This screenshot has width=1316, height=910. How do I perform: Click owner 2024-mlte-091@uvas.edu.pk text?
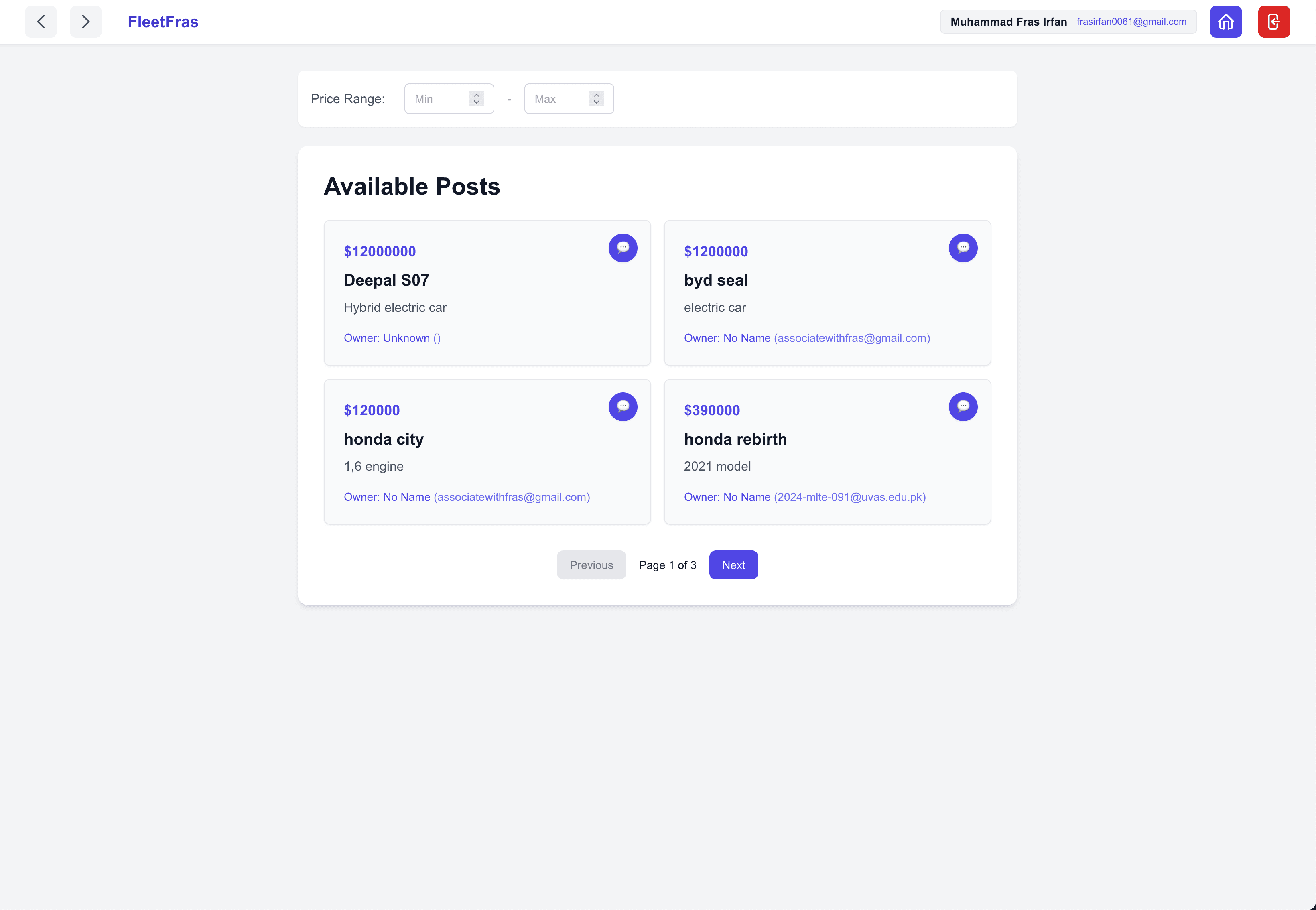(x=850, y=497)
